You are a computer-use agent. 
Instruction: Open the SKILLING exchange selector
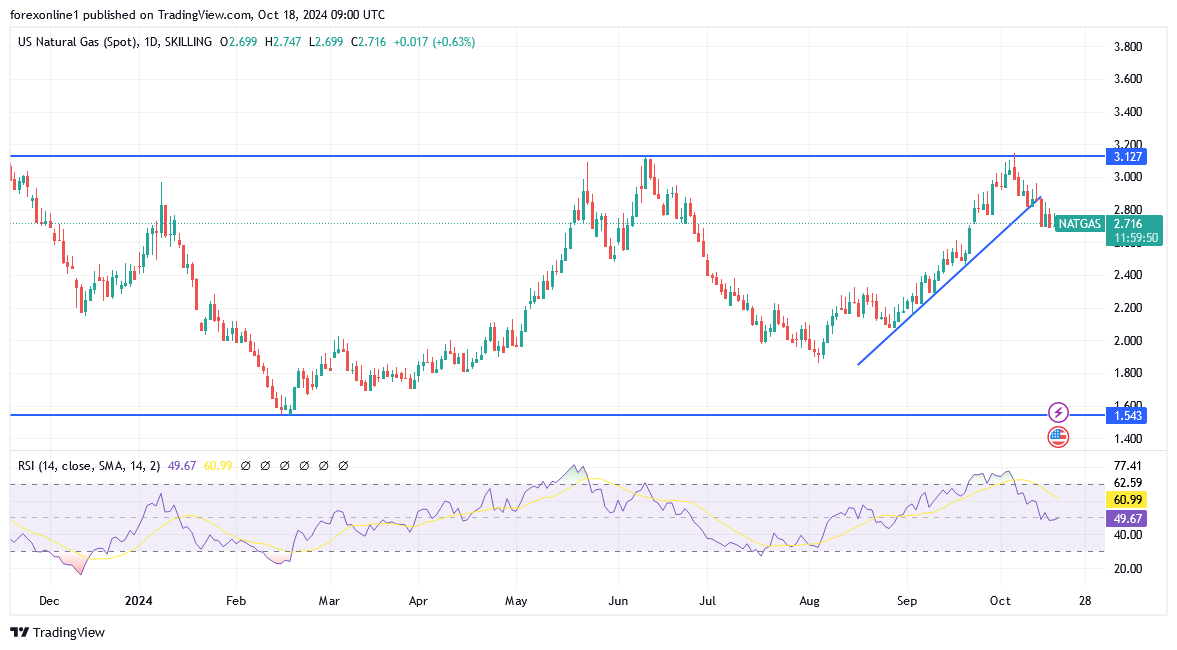coord(185,42)
